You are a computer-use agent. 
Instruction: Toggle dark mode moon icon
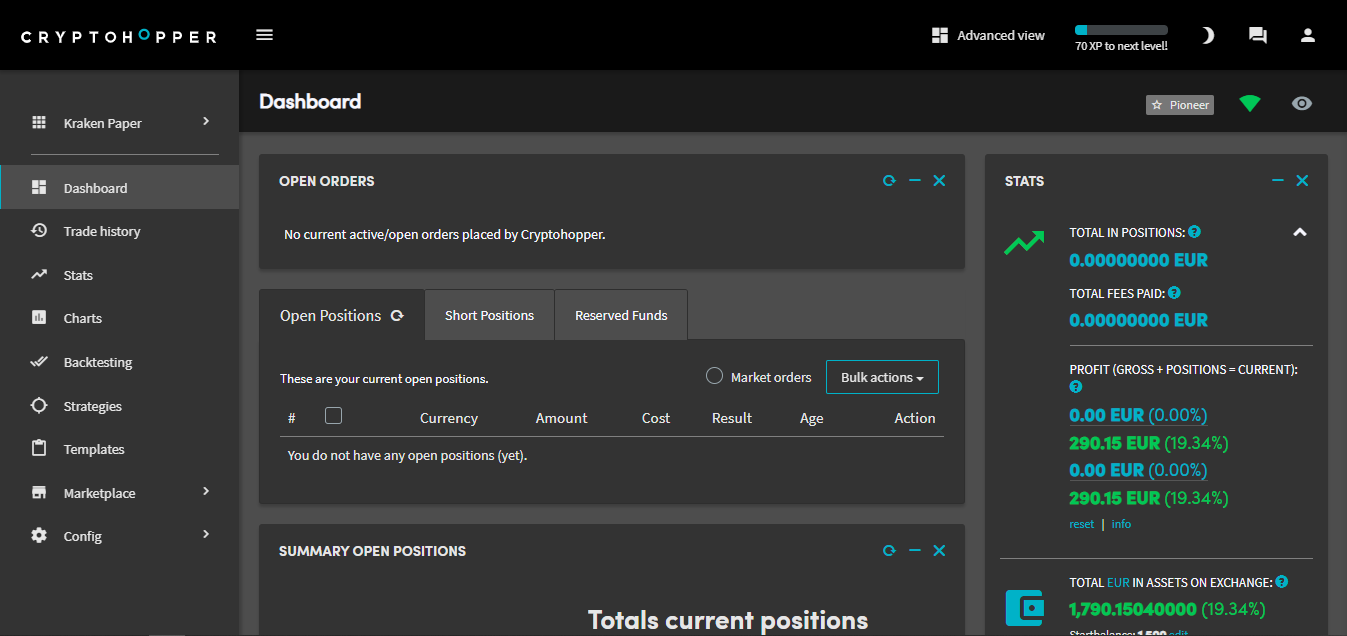(1208, 35)
